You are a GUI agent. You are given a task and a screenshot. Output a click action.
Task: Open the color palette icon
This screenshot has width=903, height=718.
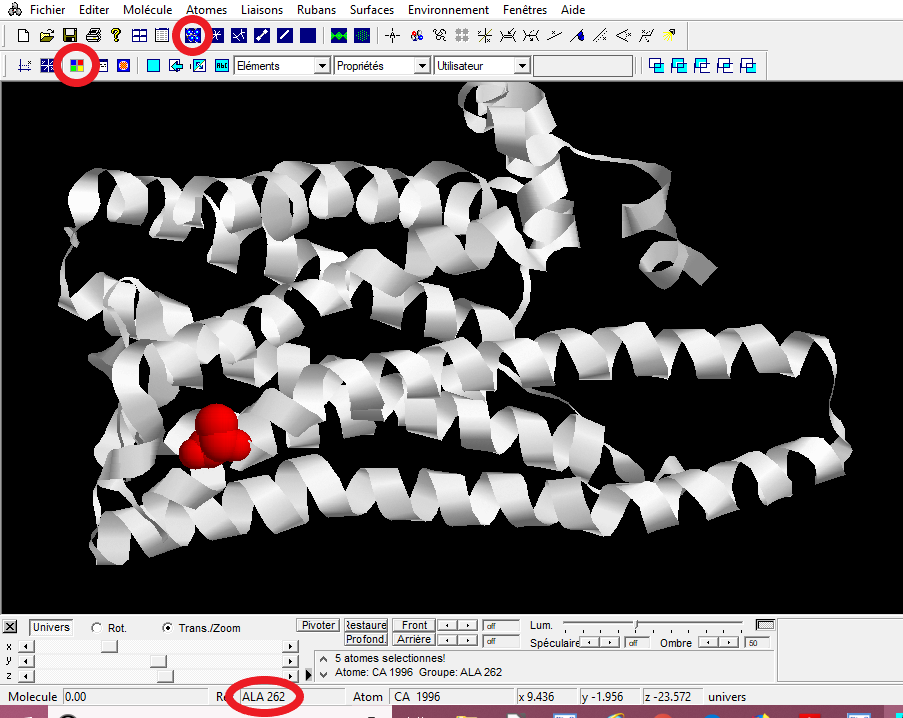pyautogui.click(x=77, y=67)
